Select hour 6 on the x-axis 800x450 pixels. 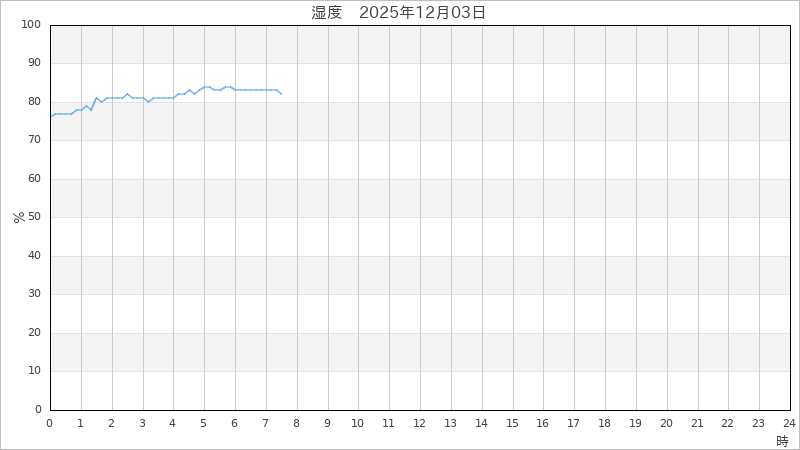pyautogui.click(x=235, y=423)
